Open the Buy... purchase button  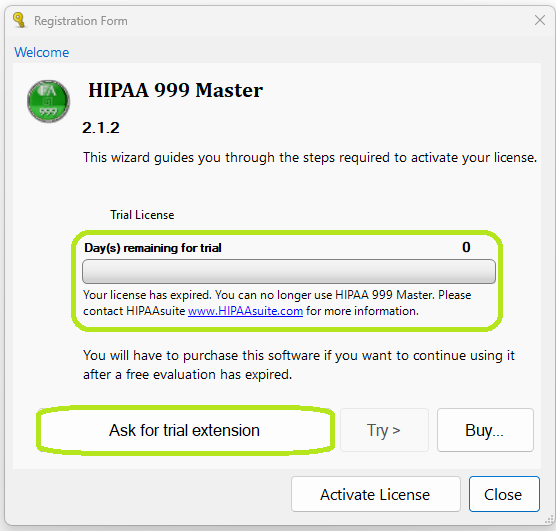tap(485, 430)
